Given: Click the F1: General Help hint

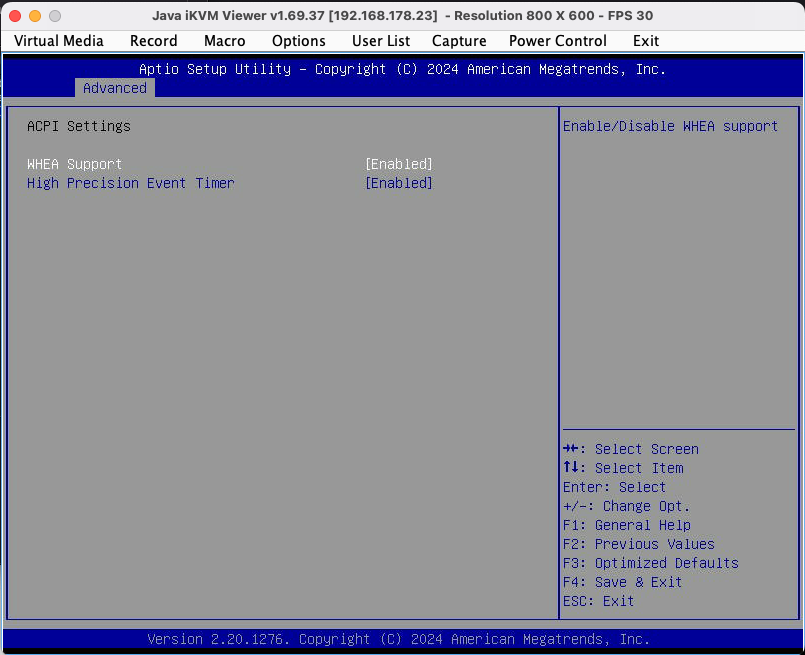Looking at the screenshot, I should pos(626,525).
